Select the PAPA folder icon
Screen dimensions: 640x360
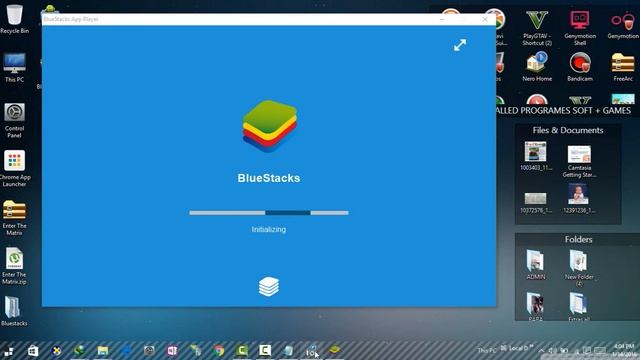(536, 306)
